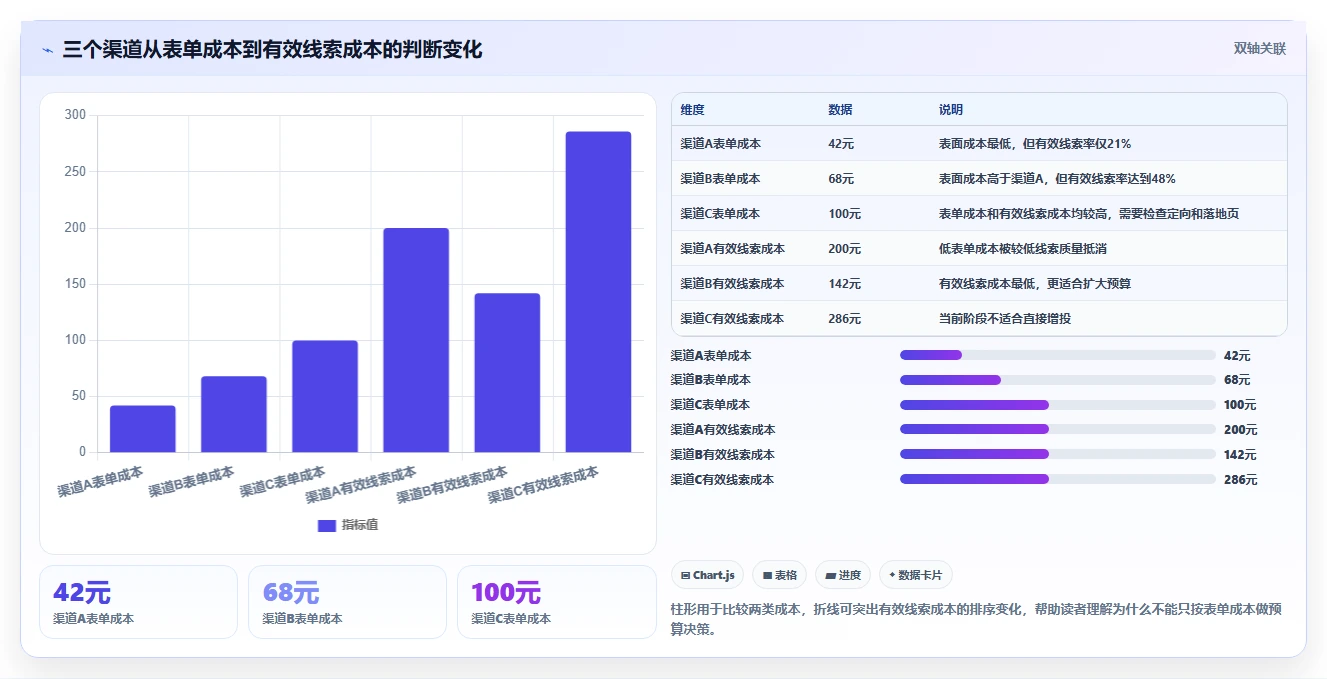Select table cell 68元
This screenshot has width=1327, height=679.
tap(841, 179)
